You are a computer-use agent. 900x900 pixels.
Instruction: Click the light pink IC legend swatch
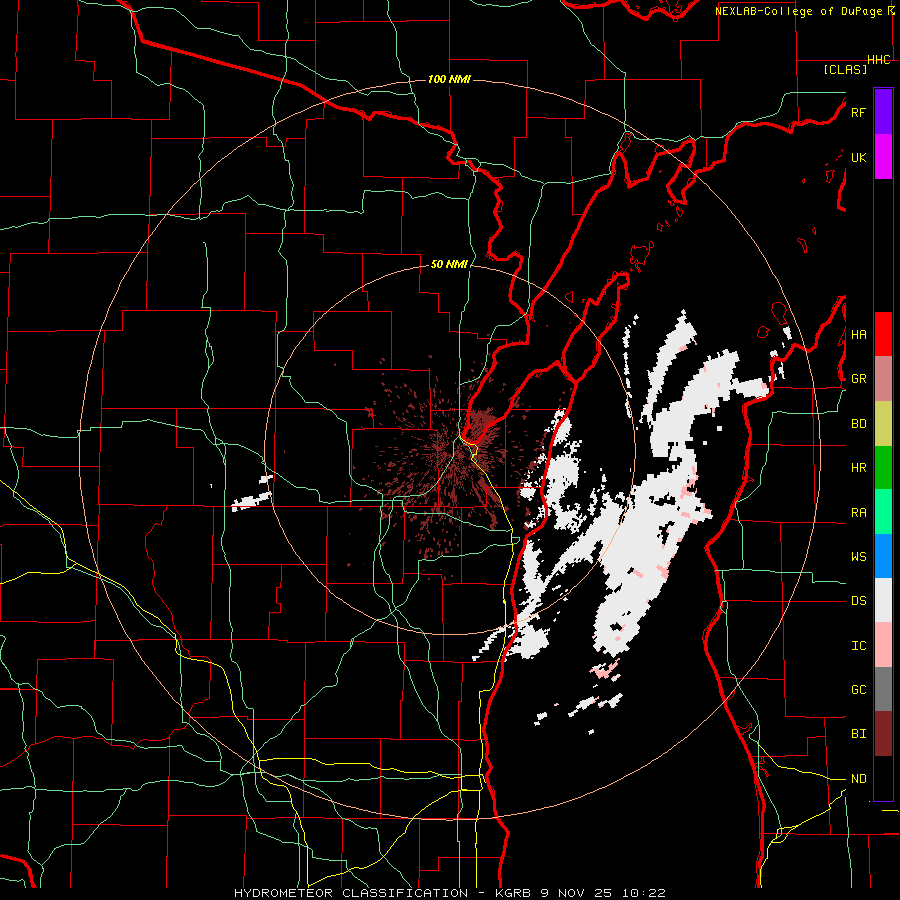pyautogui.click(x=883, y=645)
